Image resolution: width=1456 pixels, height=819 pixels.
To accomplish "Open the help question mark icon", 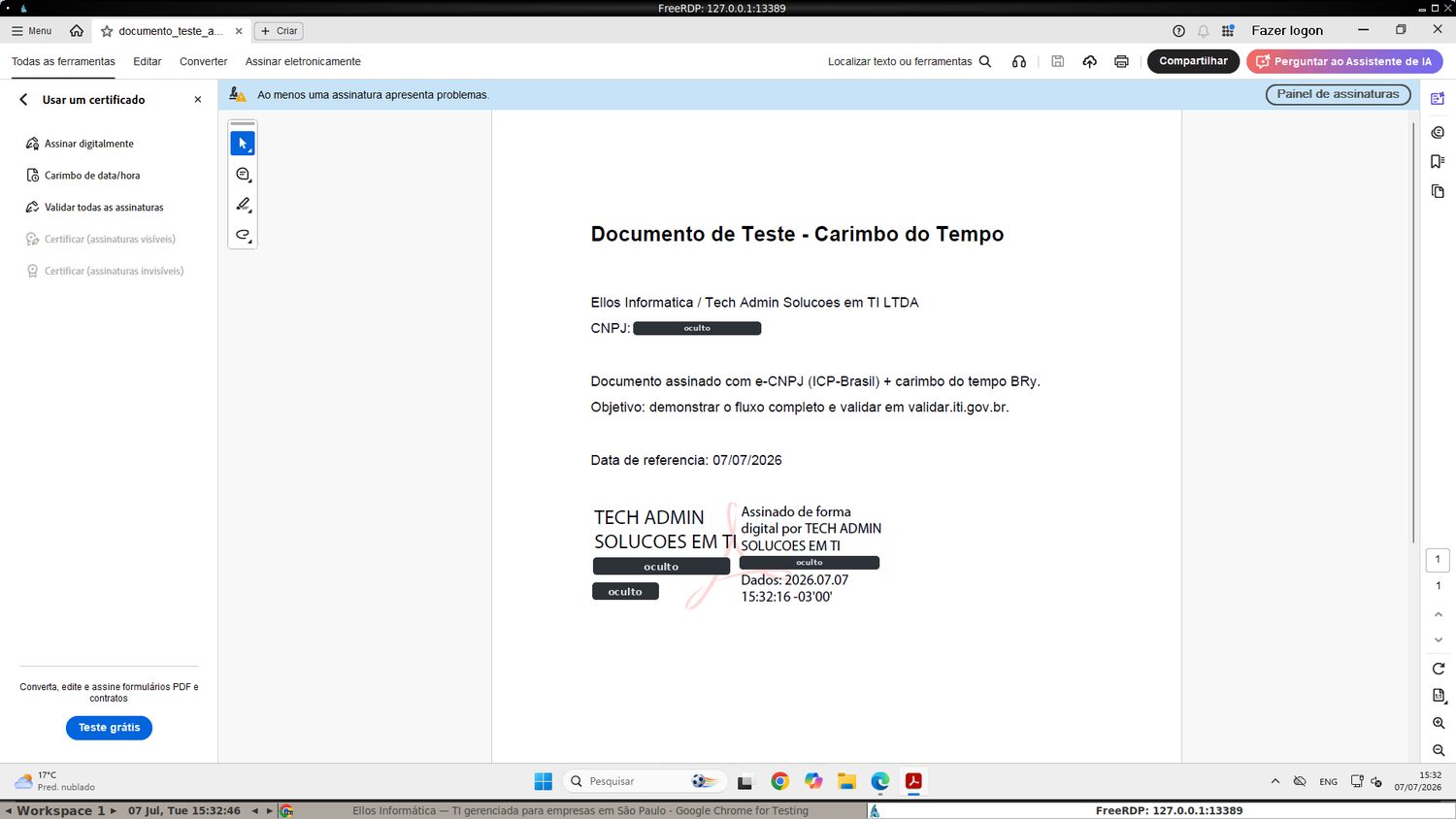I will [1178, 31].
